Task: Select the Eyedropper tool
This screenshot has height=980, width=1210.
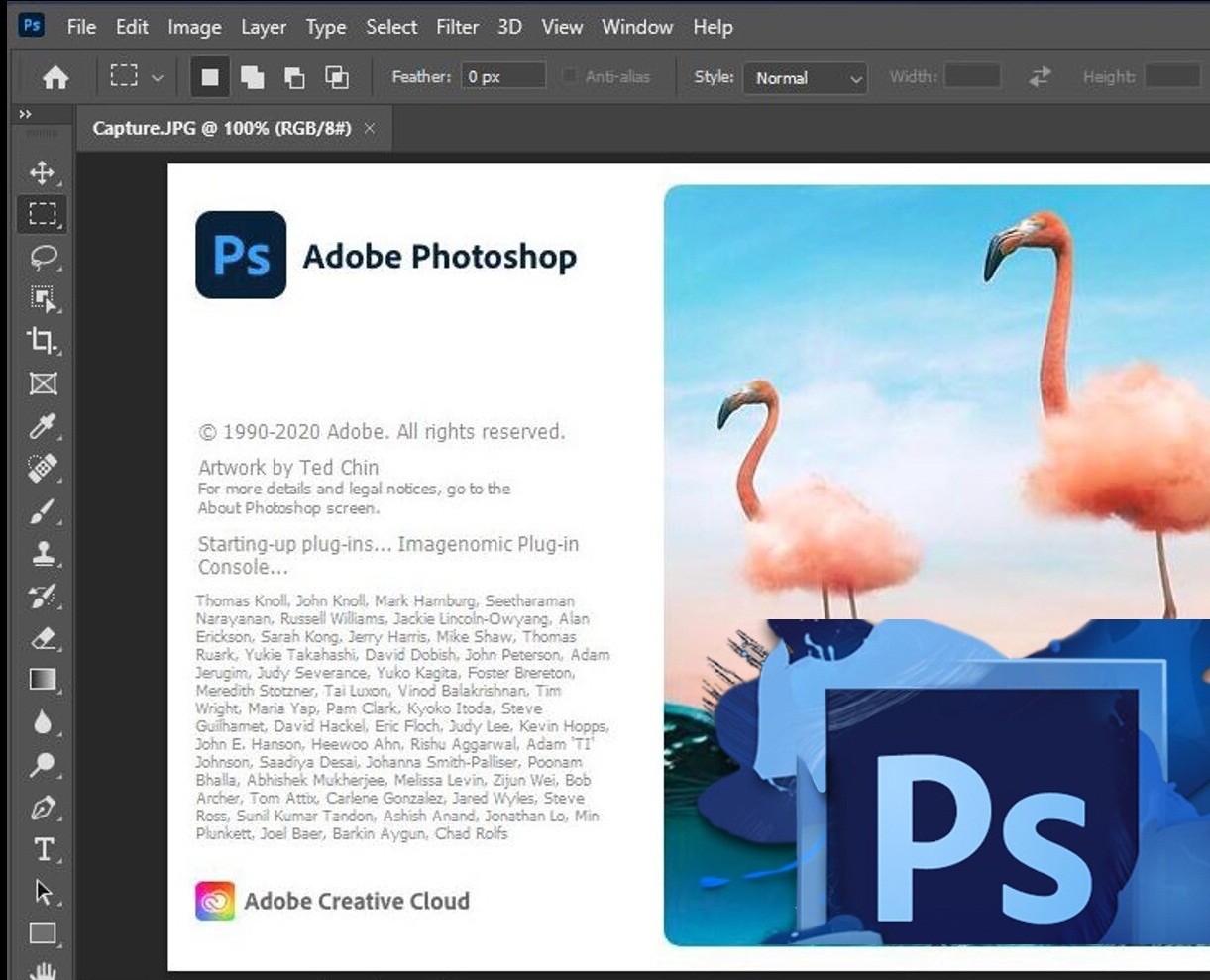Action: pyautogui.click(x=42, y=427)
